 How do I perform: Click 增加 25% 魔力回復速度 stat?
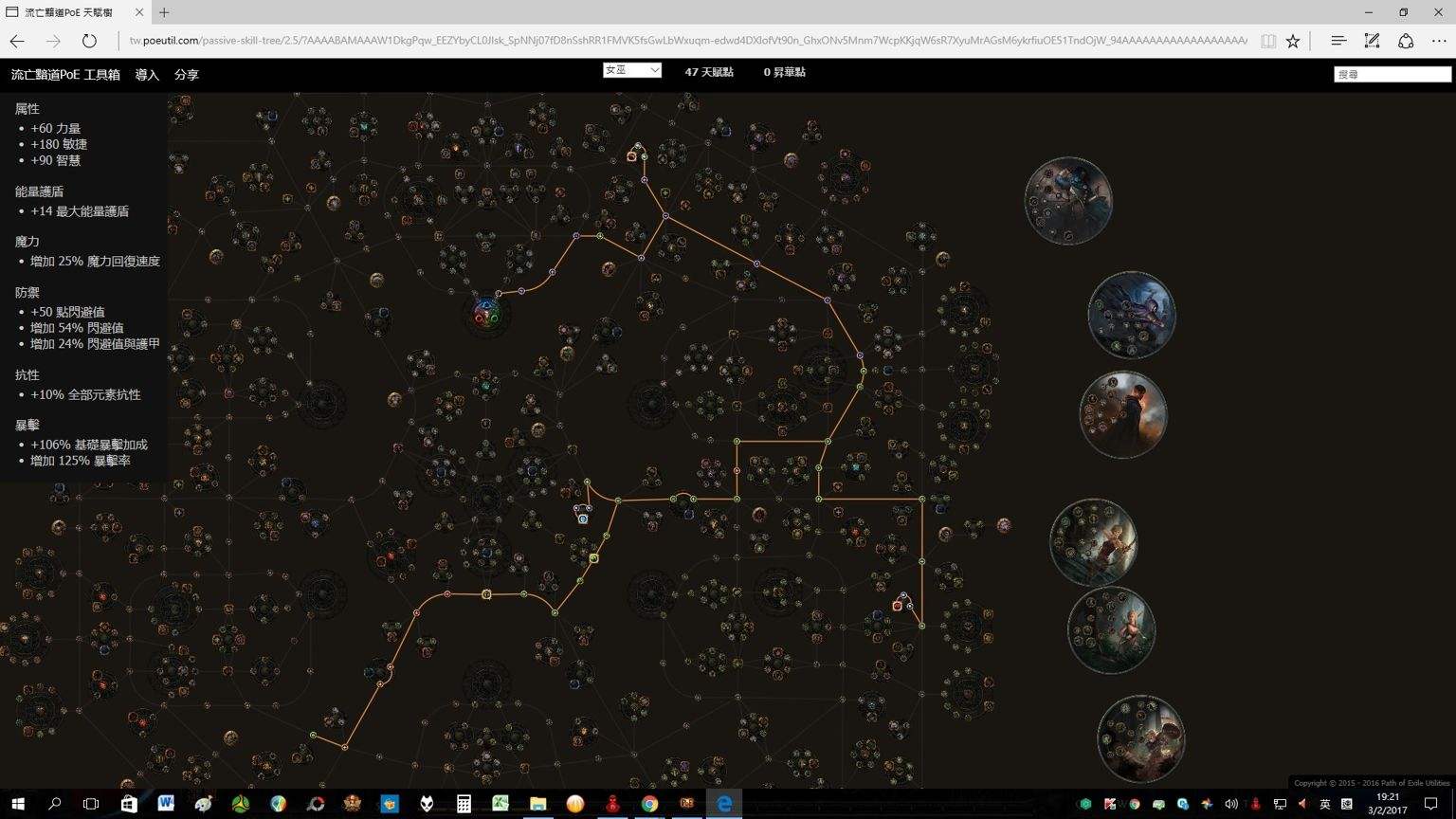[x=95, y=261]
